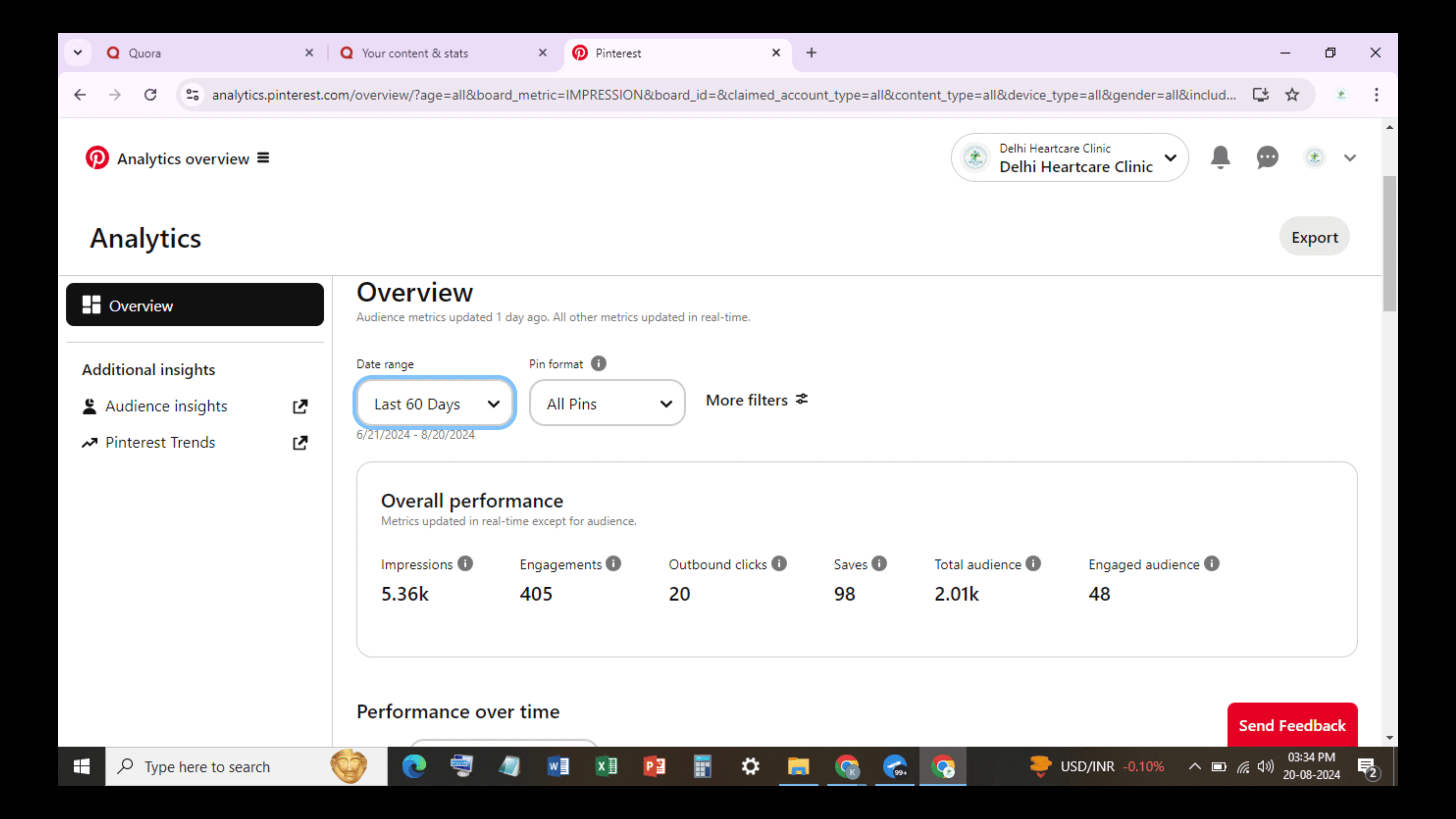Expand the account options chevron

[x=1350, y=158]
